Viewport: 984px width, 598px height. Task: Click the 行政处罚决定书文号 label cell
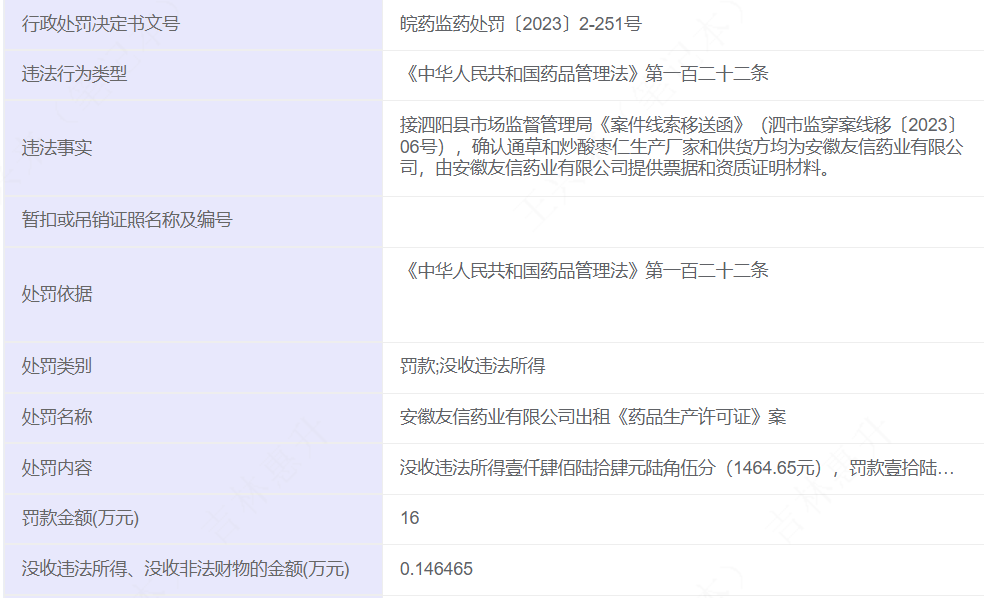coord(100,24)
